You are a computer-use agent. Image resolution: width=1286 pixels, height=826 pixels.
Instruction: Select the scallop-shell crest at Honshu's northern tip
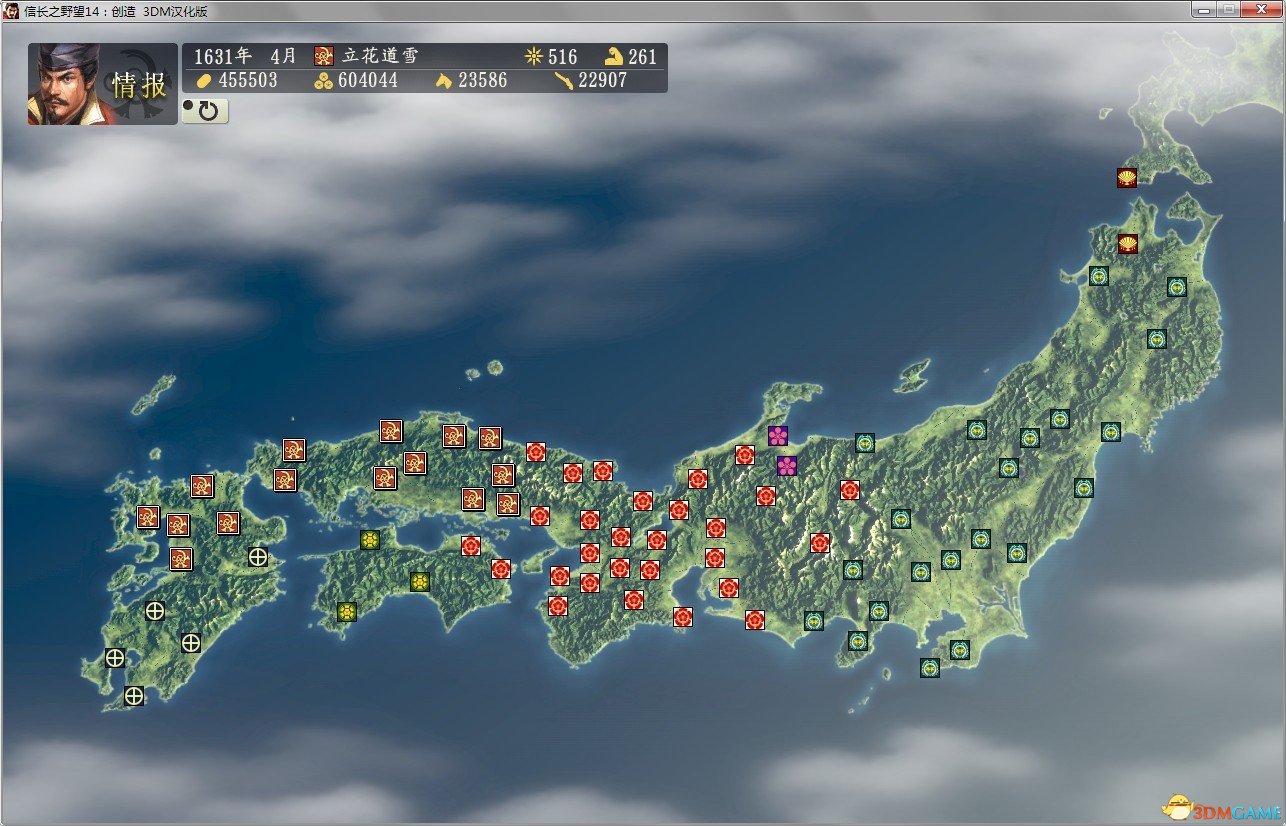[1128, 243]
